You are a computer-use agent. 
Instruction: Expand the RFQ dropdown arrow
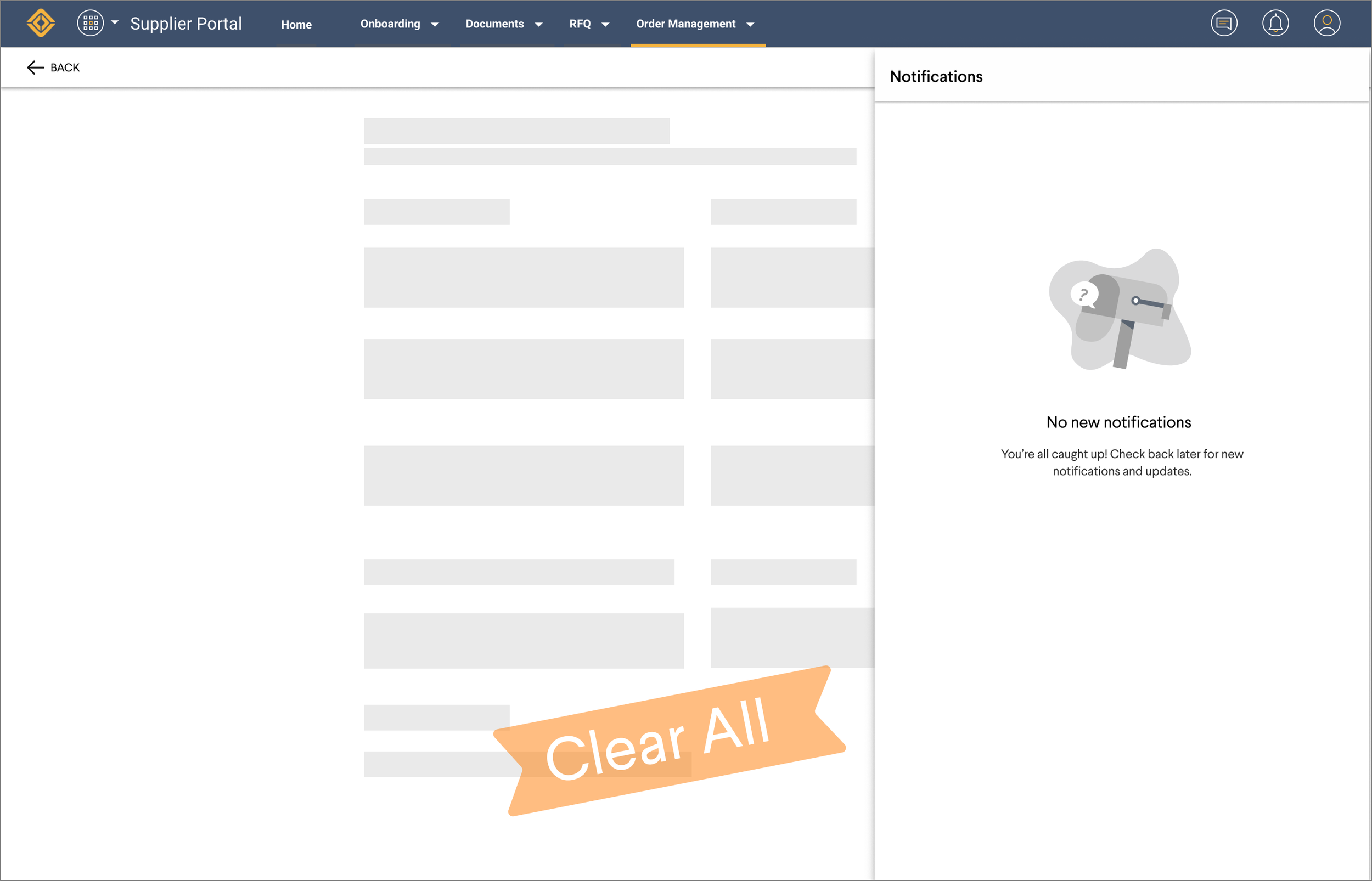point(605,25)
